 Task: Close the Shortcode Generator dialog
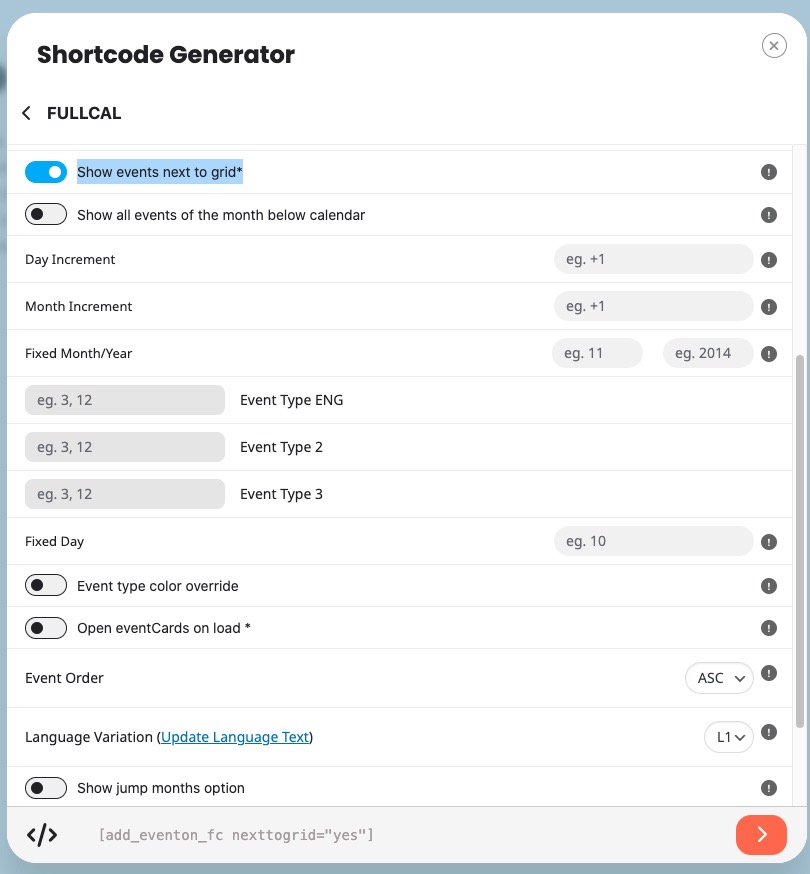(774, 46)
